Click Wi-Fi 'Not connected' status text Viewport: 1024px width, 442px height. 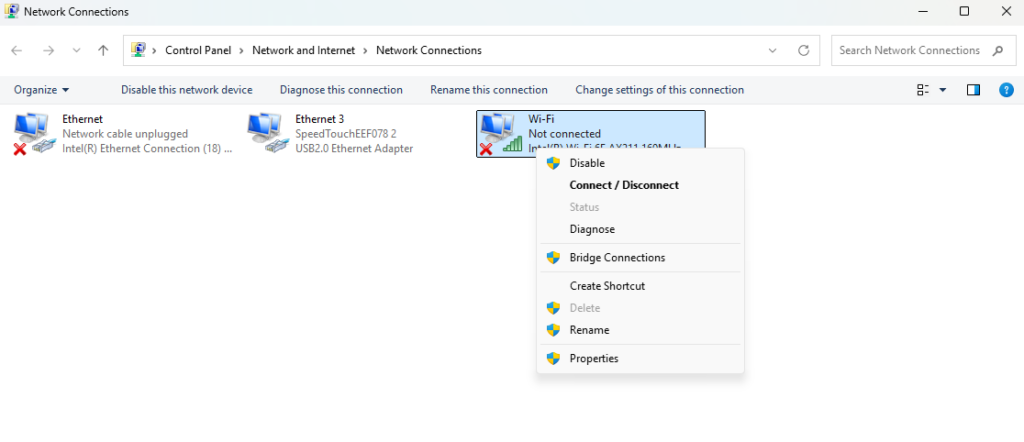564,134
